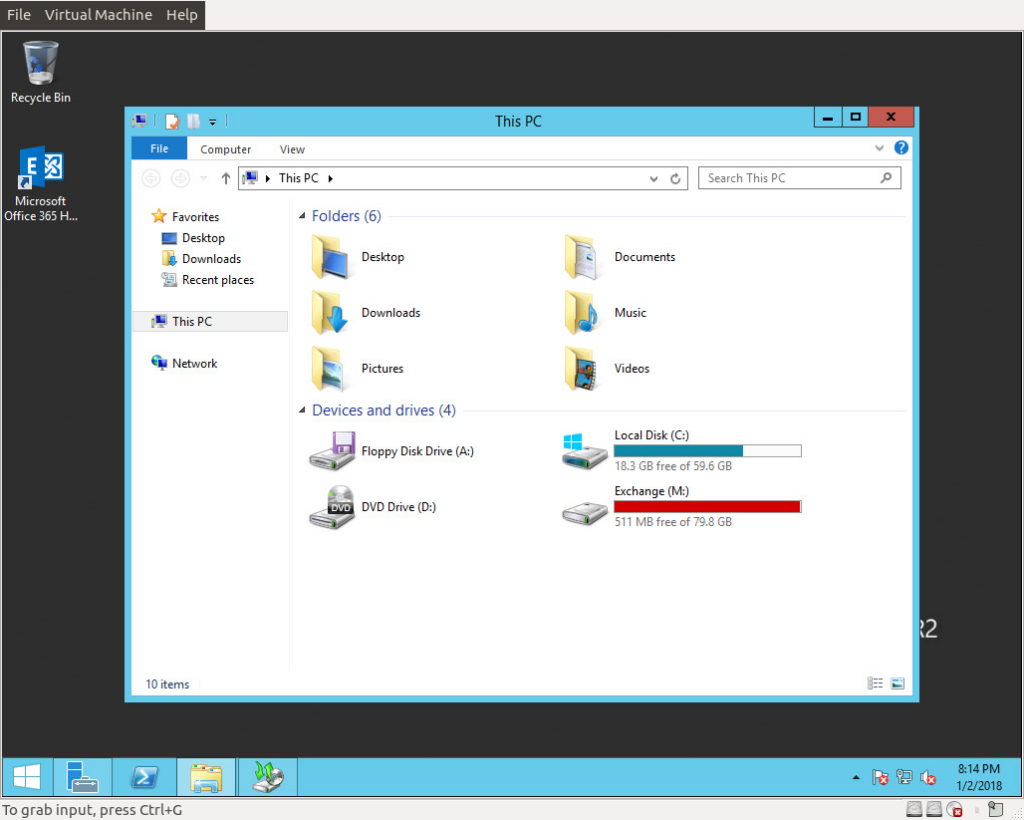Select Floppy Disk Drive (A:)
1024x820 pixels.
pyautogui.click(x=392, y=451)
